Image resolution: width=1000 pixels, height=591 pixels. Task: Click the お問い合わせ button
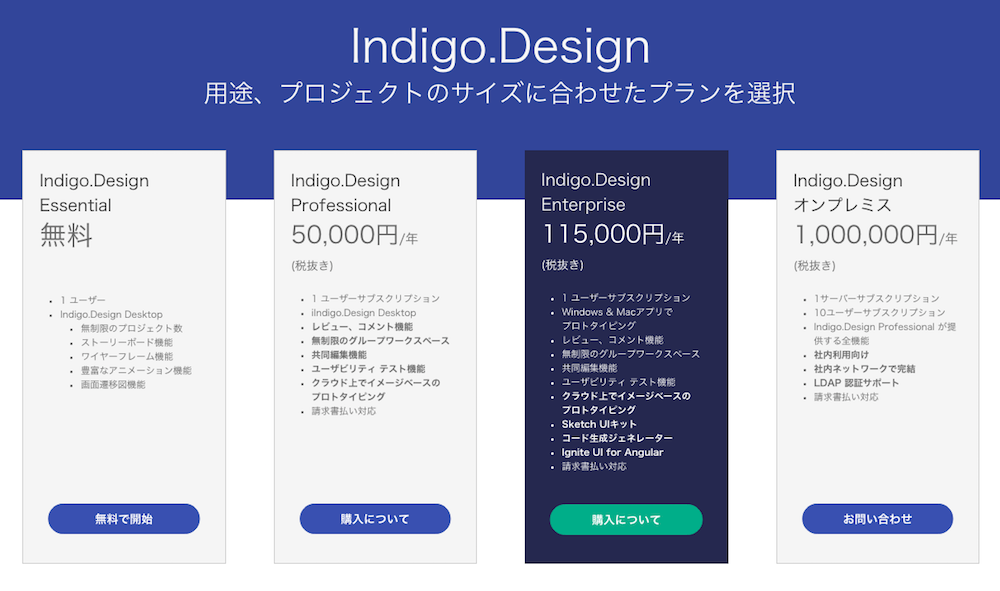coord(877,519)
